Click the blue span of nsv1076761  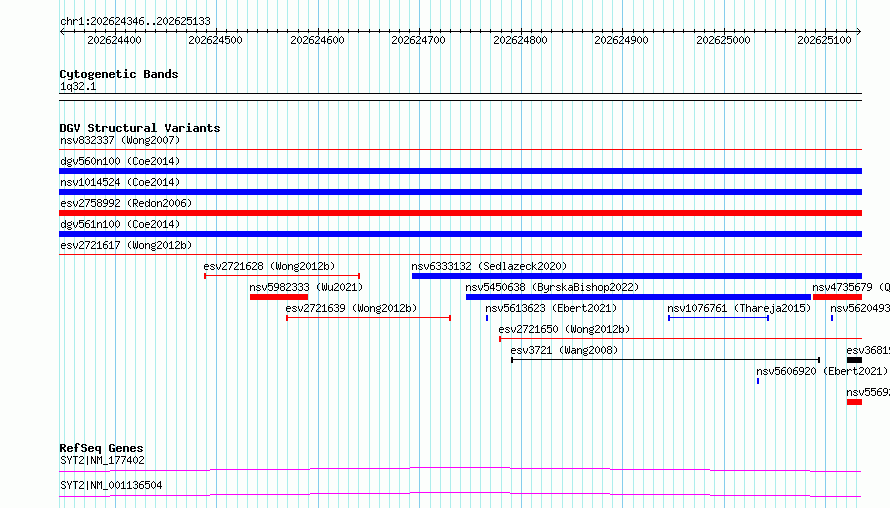tap(719, 318)
